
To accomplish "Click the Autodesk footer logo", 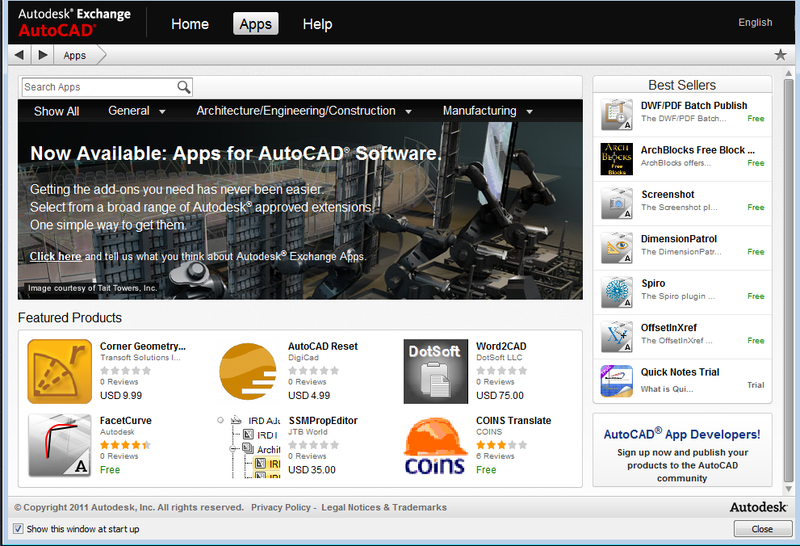I will pyautogui.click(x=758, y=507).
